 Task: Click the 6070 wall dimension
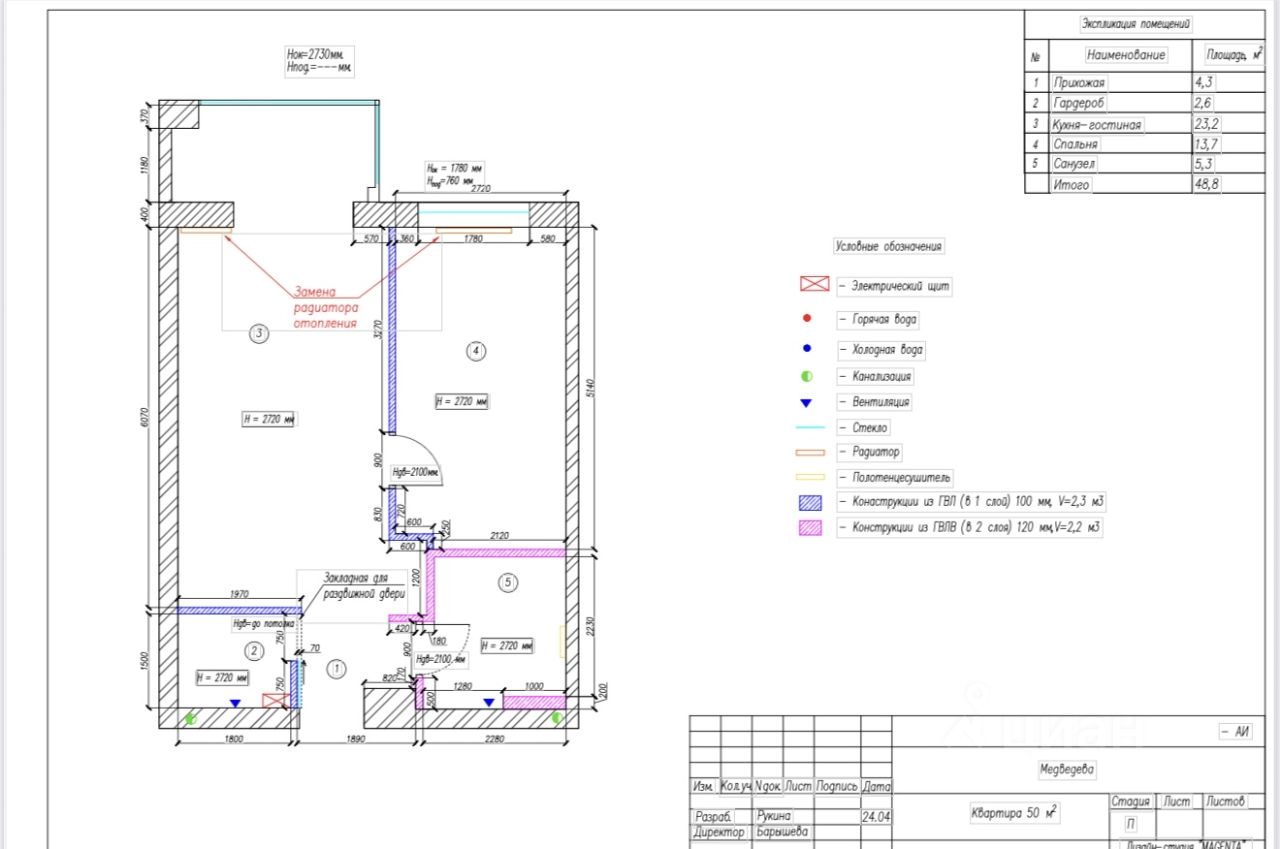(146, 418)
